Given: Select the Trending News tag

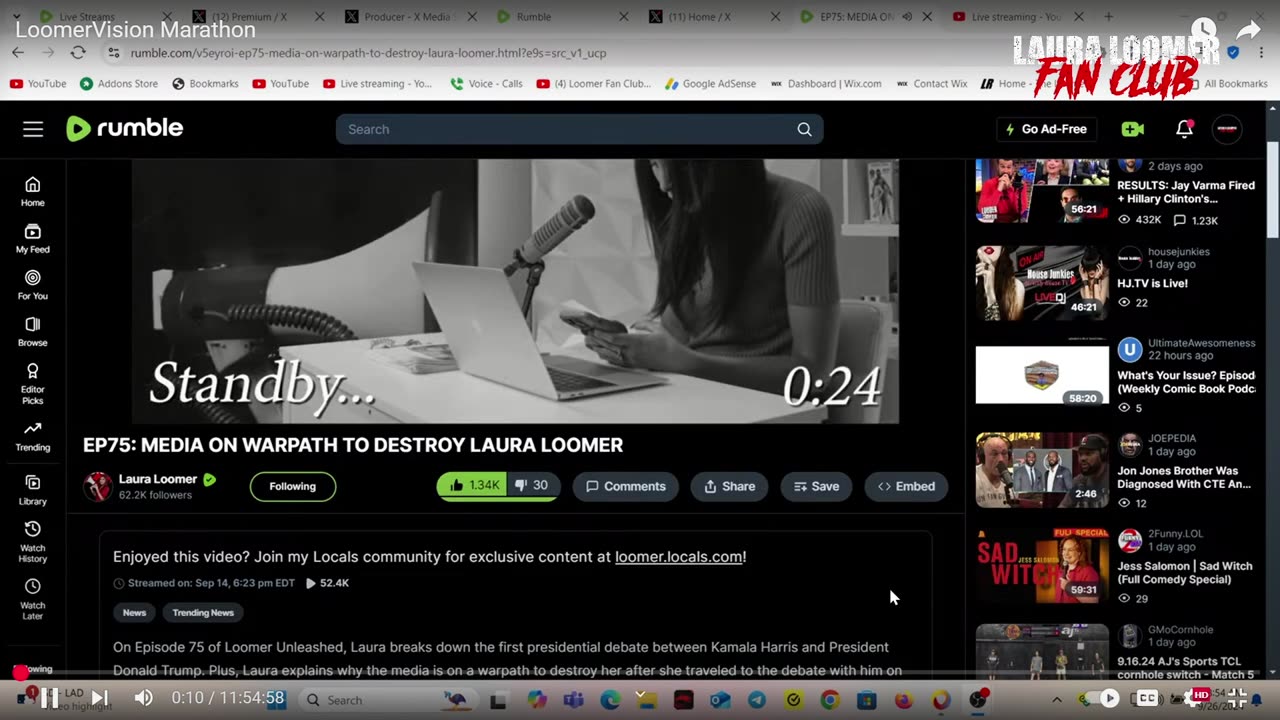Looking at the screenshot, I should click(x=203, y=612).
